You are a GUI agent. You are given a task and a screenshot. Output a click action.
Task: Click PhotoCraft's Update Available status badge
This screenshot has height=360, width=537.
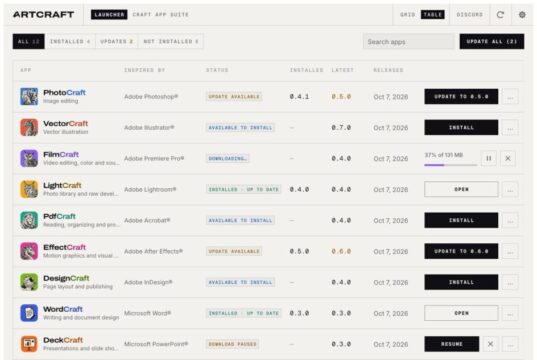234,97
